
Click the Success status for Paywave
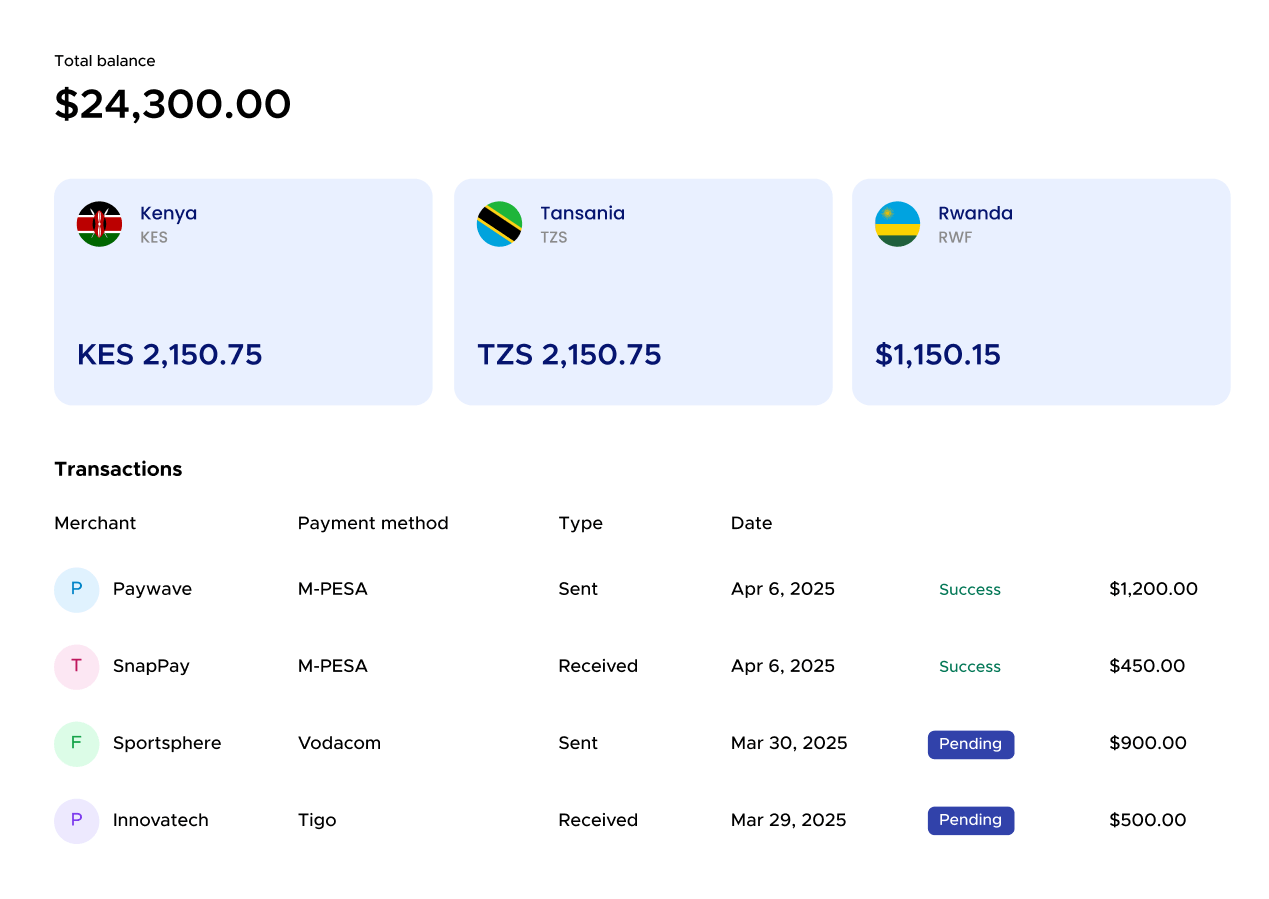969,590
